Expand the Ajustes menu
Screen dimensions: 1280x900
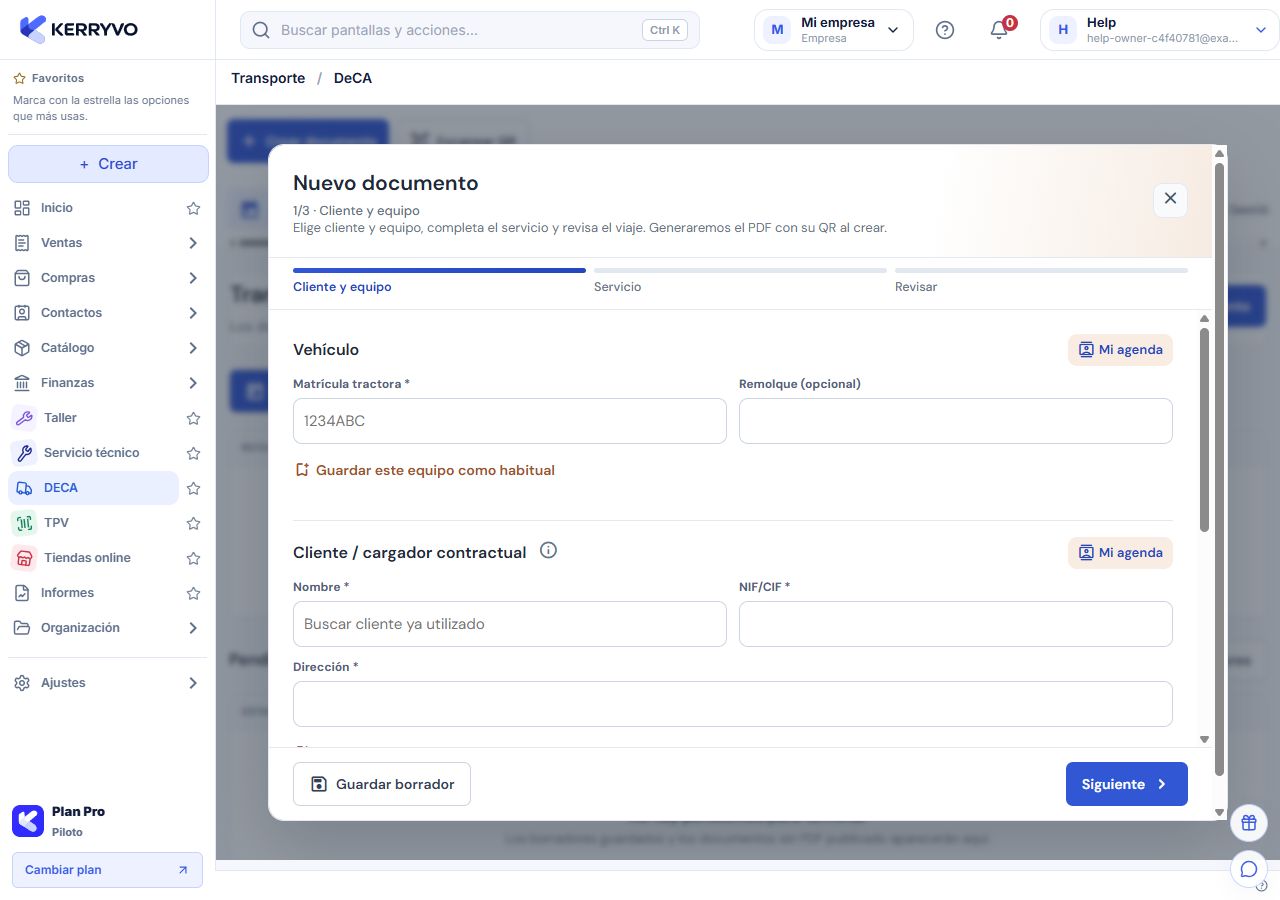point(193,683)
